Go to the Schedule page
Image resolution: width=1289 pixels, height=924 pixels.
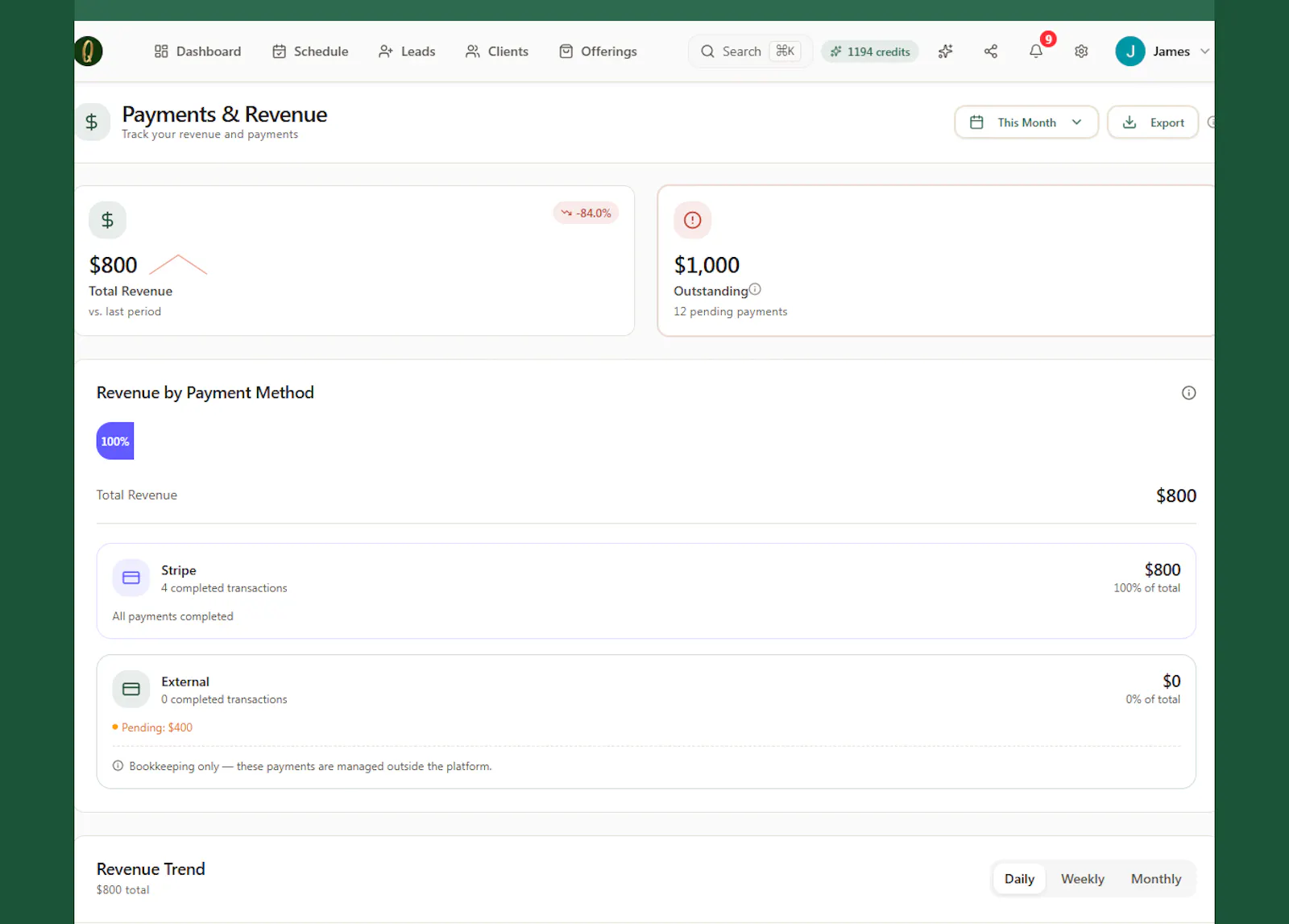310,51
